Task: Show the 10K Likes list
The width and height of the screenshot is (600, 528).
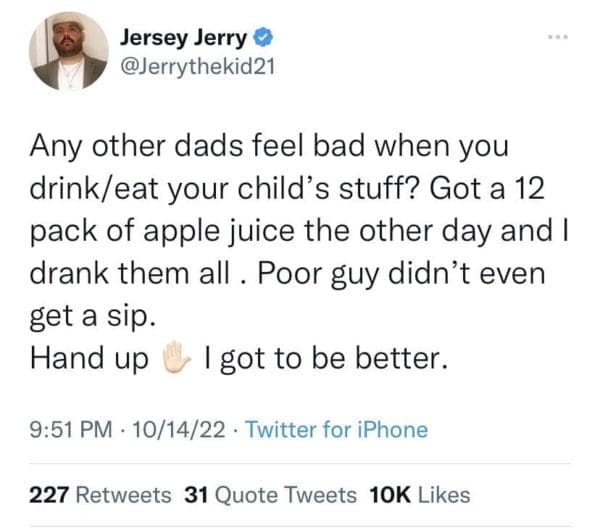Action: pyautogui.click(x=419, y=494)
